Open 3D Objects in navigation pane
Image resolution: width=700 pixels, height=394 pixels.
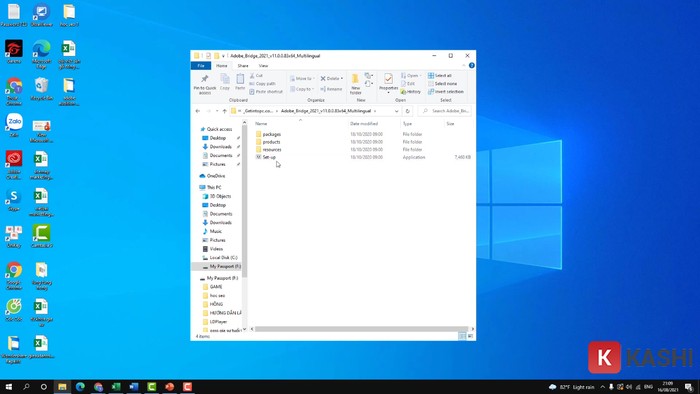tap(217, 196)
